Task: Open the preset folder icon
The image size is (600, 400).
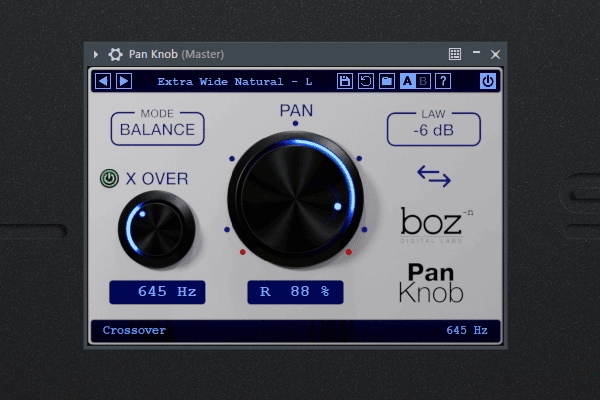Action: click(387, 81)
